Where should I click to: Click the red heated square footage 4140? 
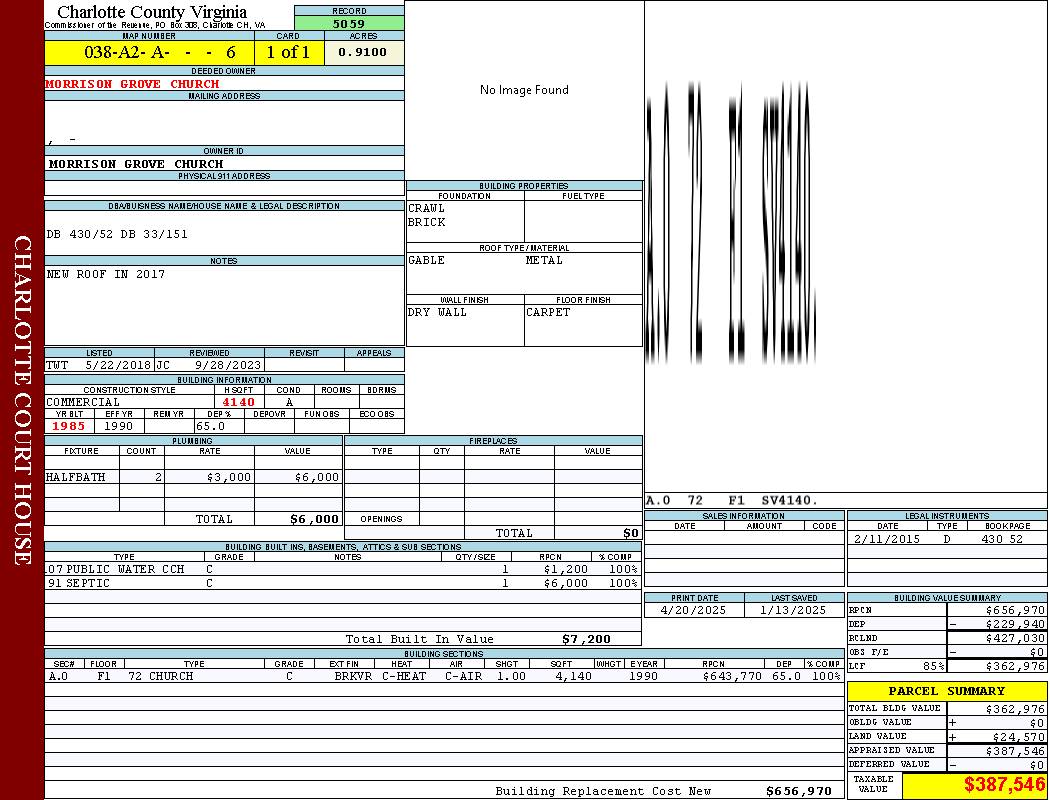pyautogui.click(x=239, y=402)
